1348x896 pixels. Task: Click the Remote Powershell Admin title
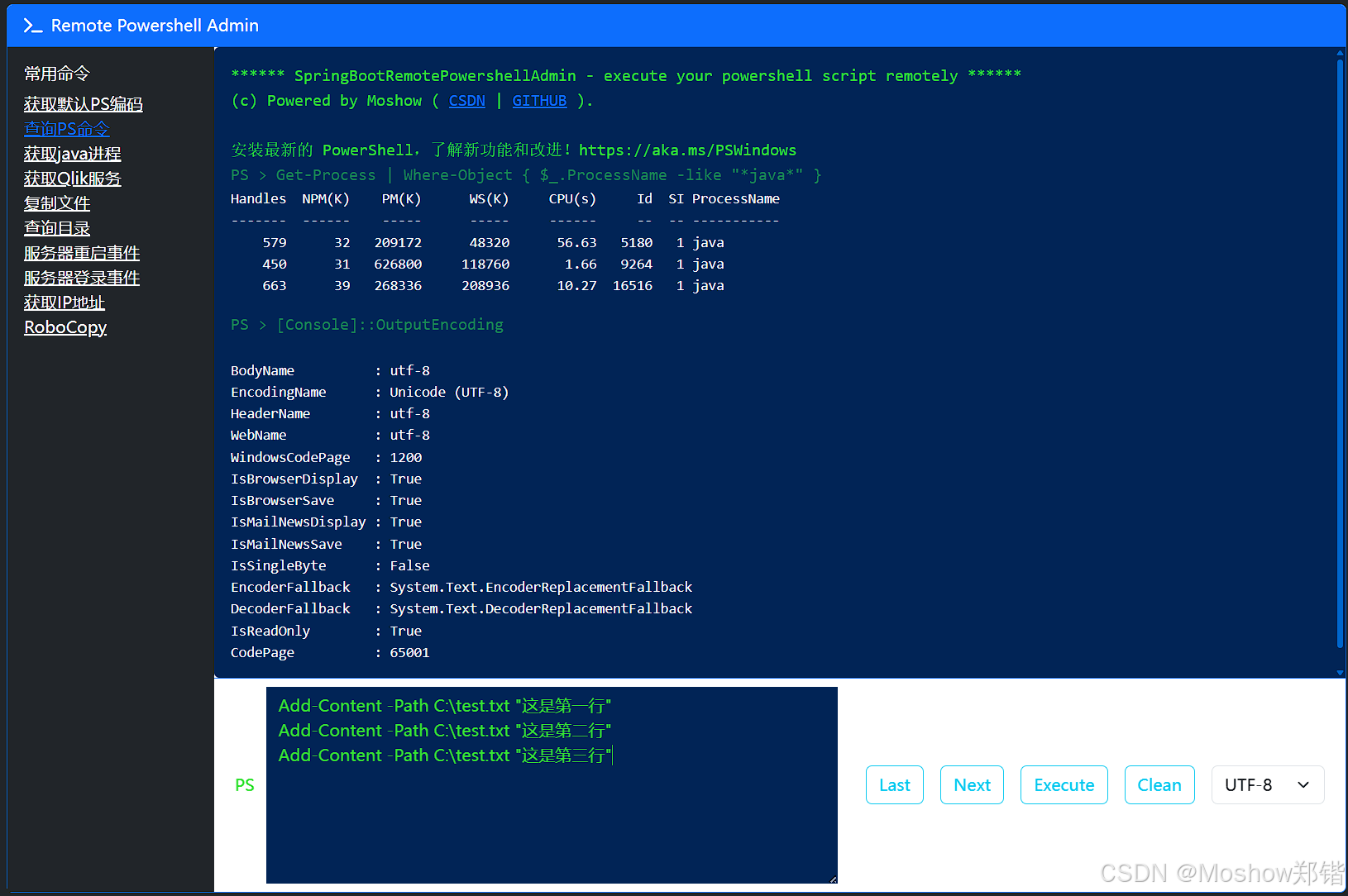pos(155,26)
